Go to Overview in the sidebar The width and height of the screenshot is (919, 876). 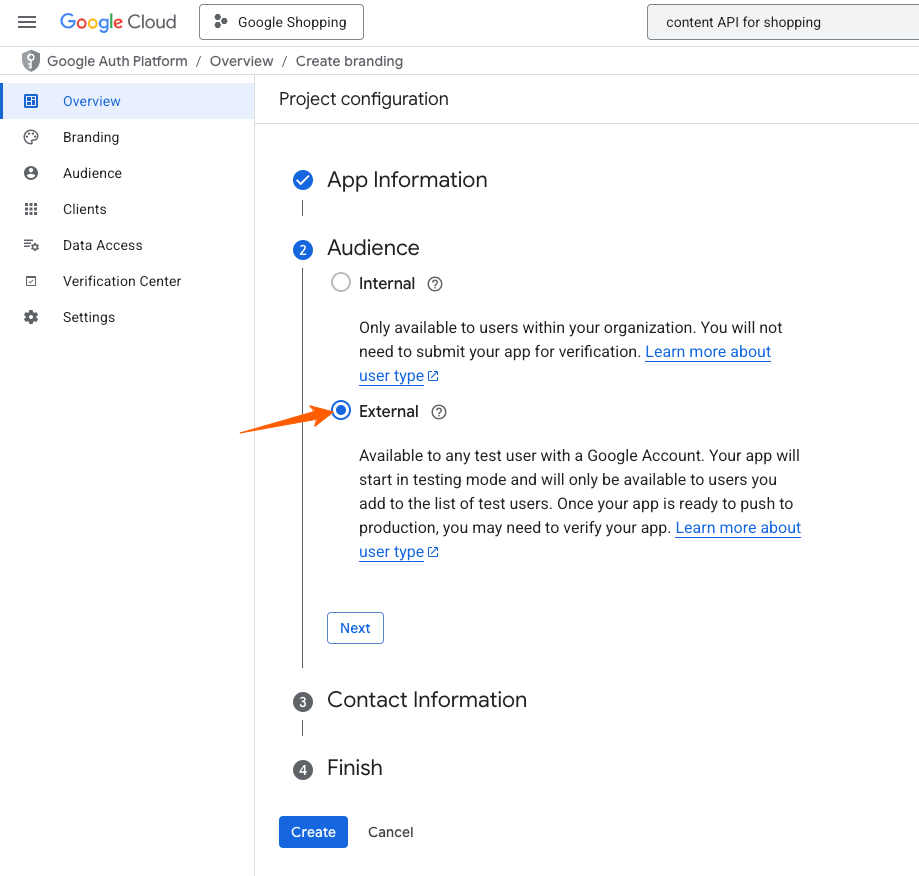point(92,101)
